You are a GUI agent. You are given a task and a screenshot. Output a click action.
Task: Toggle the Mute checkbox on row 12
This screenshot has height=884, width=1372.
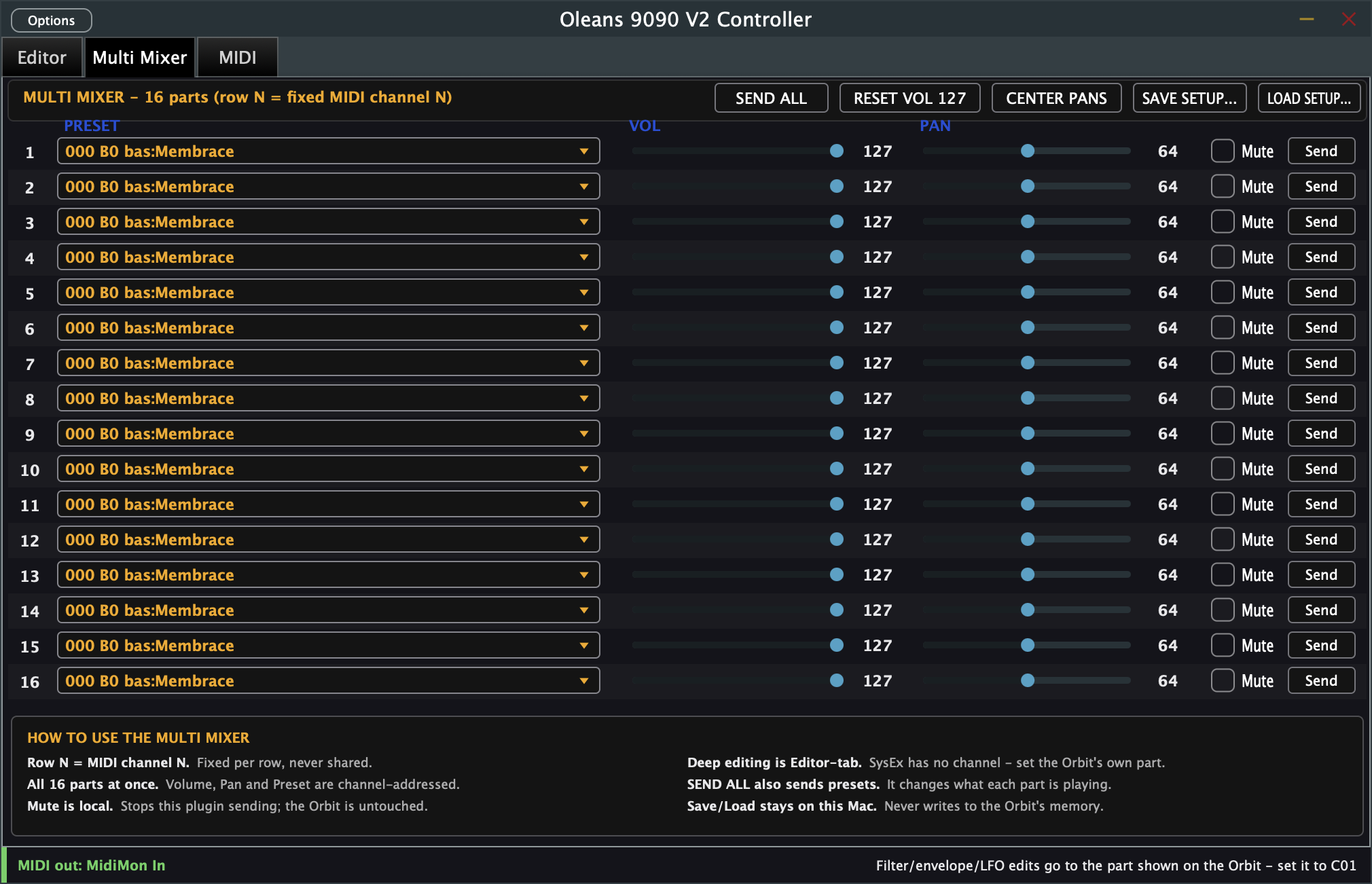click(x=1223, y=540)
